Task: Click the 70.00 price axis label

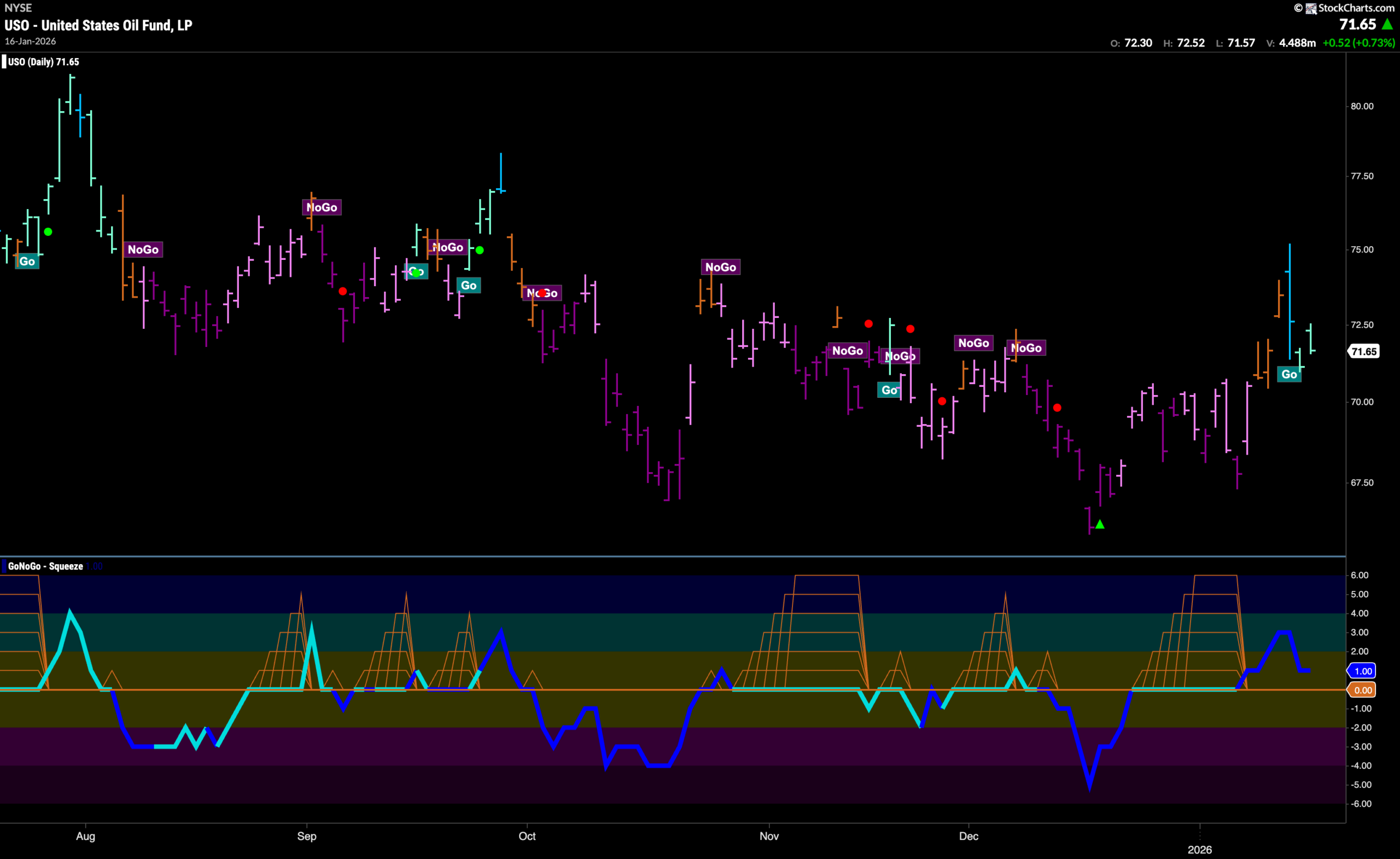Action: click(1362, 402)
